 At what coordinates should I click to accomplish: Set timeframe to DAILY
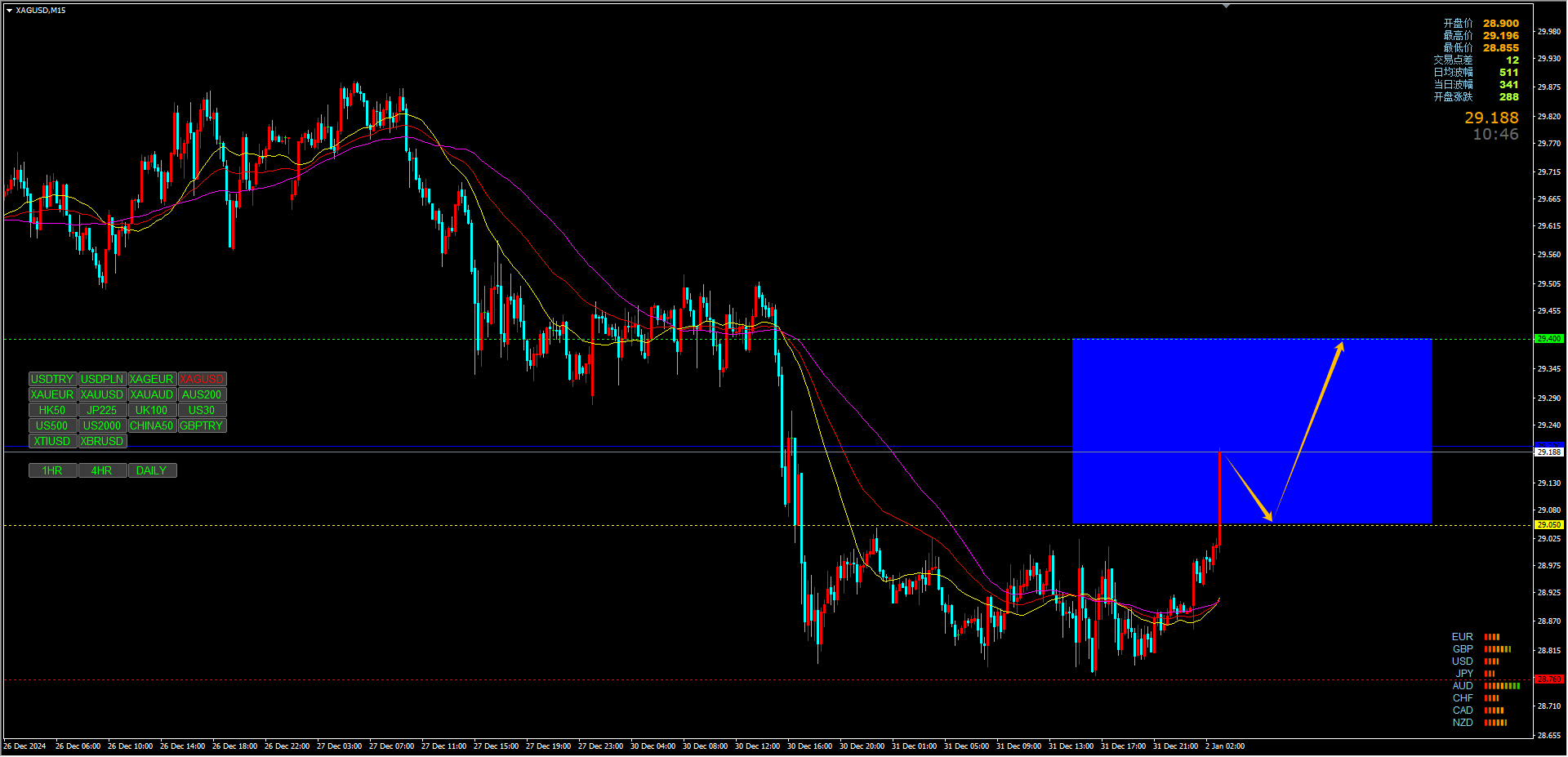(152, 470)
